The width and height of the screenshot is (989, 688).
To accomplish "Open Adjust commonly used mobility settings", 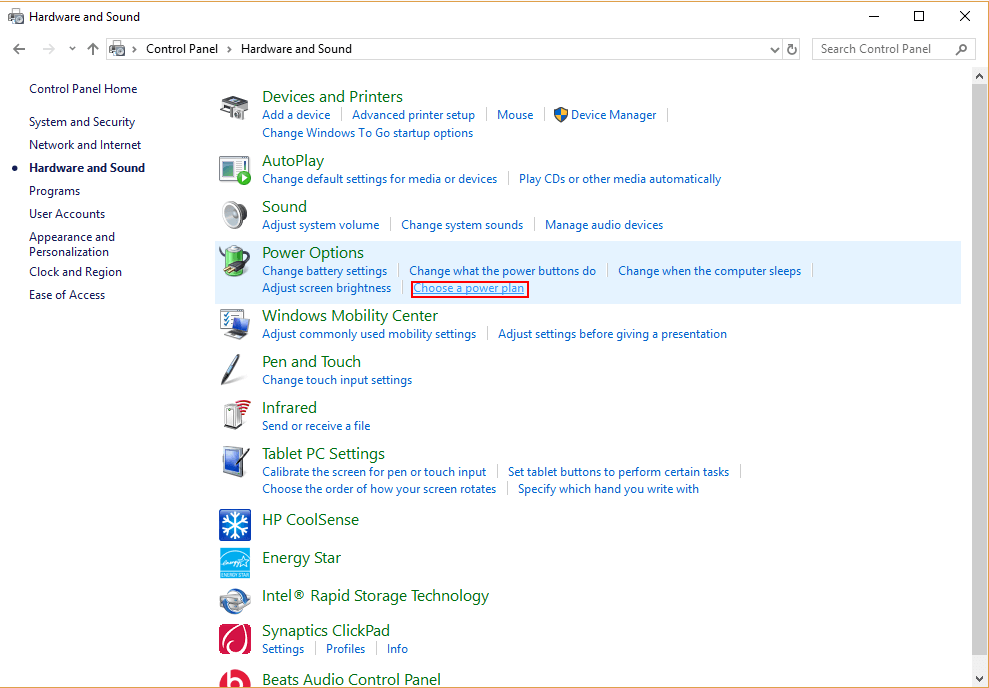I will point(369,334).
